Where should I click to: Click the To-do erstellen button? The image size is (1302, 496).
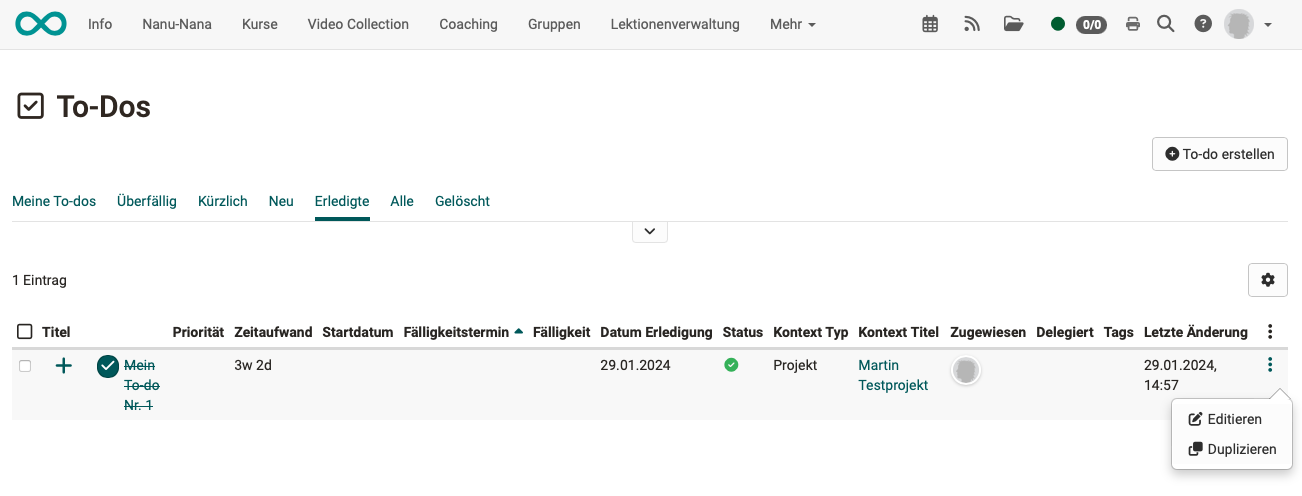1220,154
